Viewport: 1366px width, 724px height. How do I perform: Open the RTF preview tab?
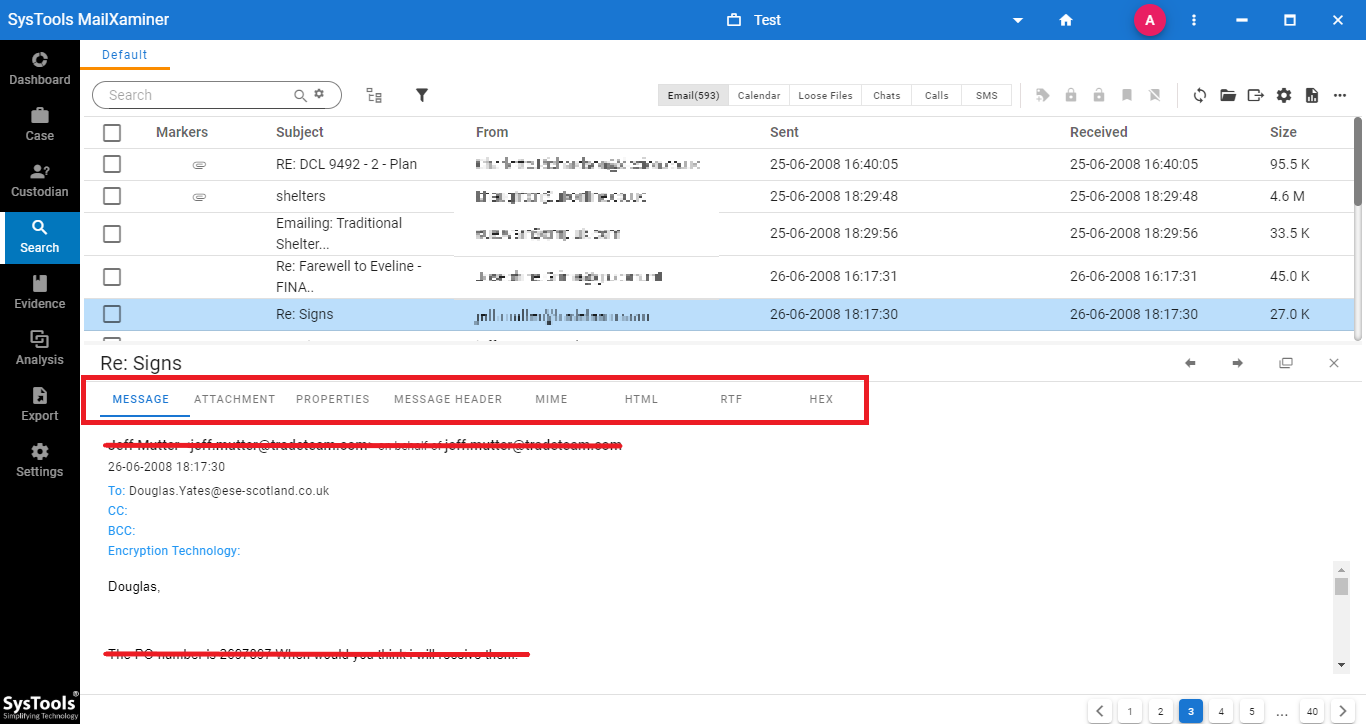(732, 399)
